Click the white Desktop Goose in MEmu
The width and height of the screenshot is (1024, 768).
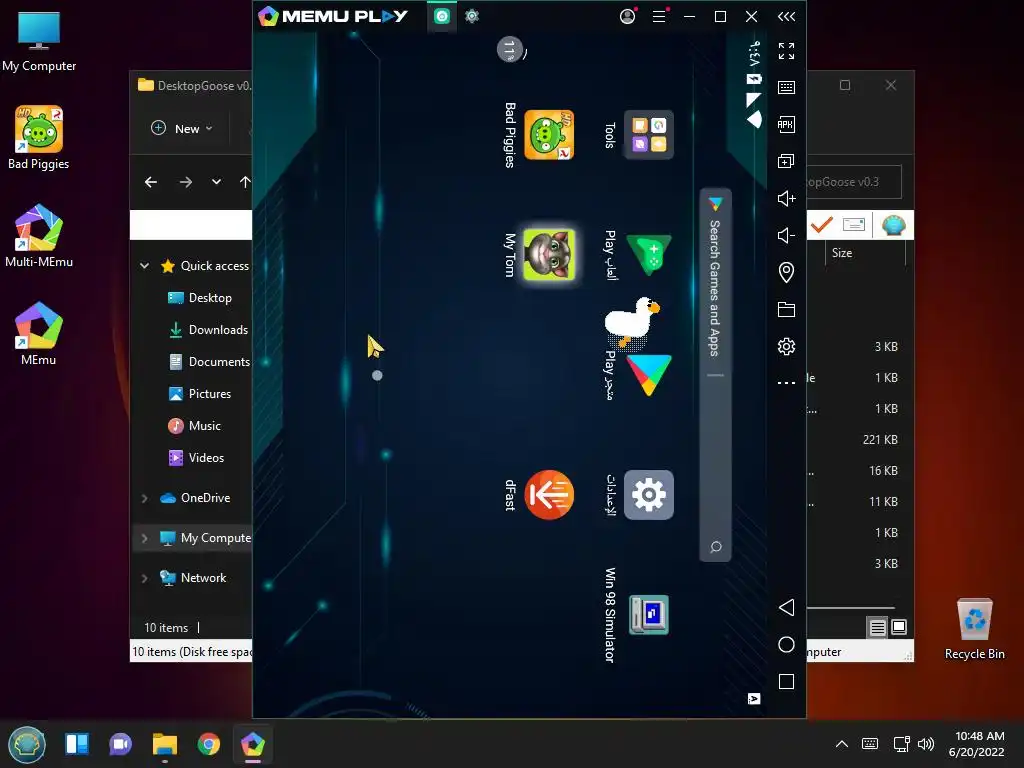pos(632,323)
